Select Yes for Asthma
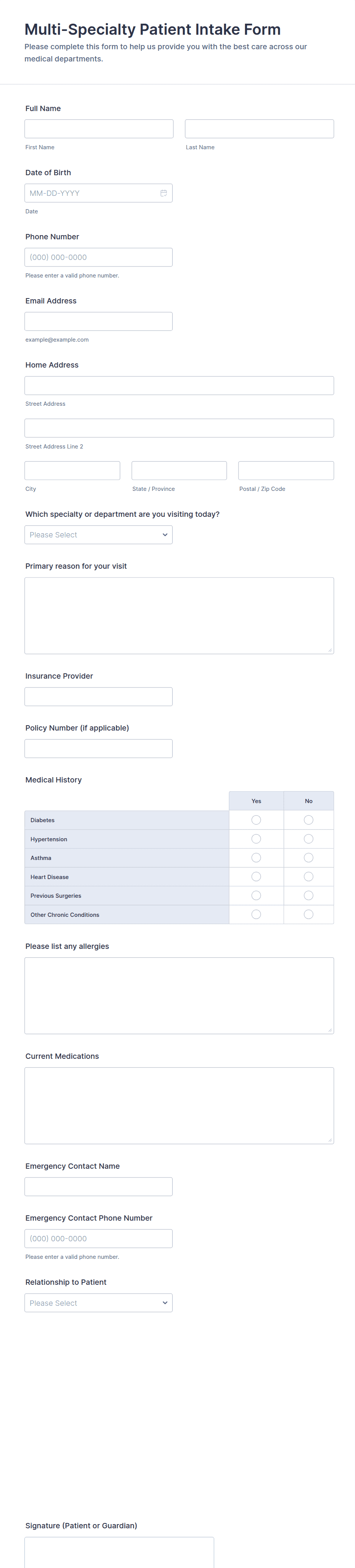The width and height of the screenshot is (355, 1568). tap(257, 858)
